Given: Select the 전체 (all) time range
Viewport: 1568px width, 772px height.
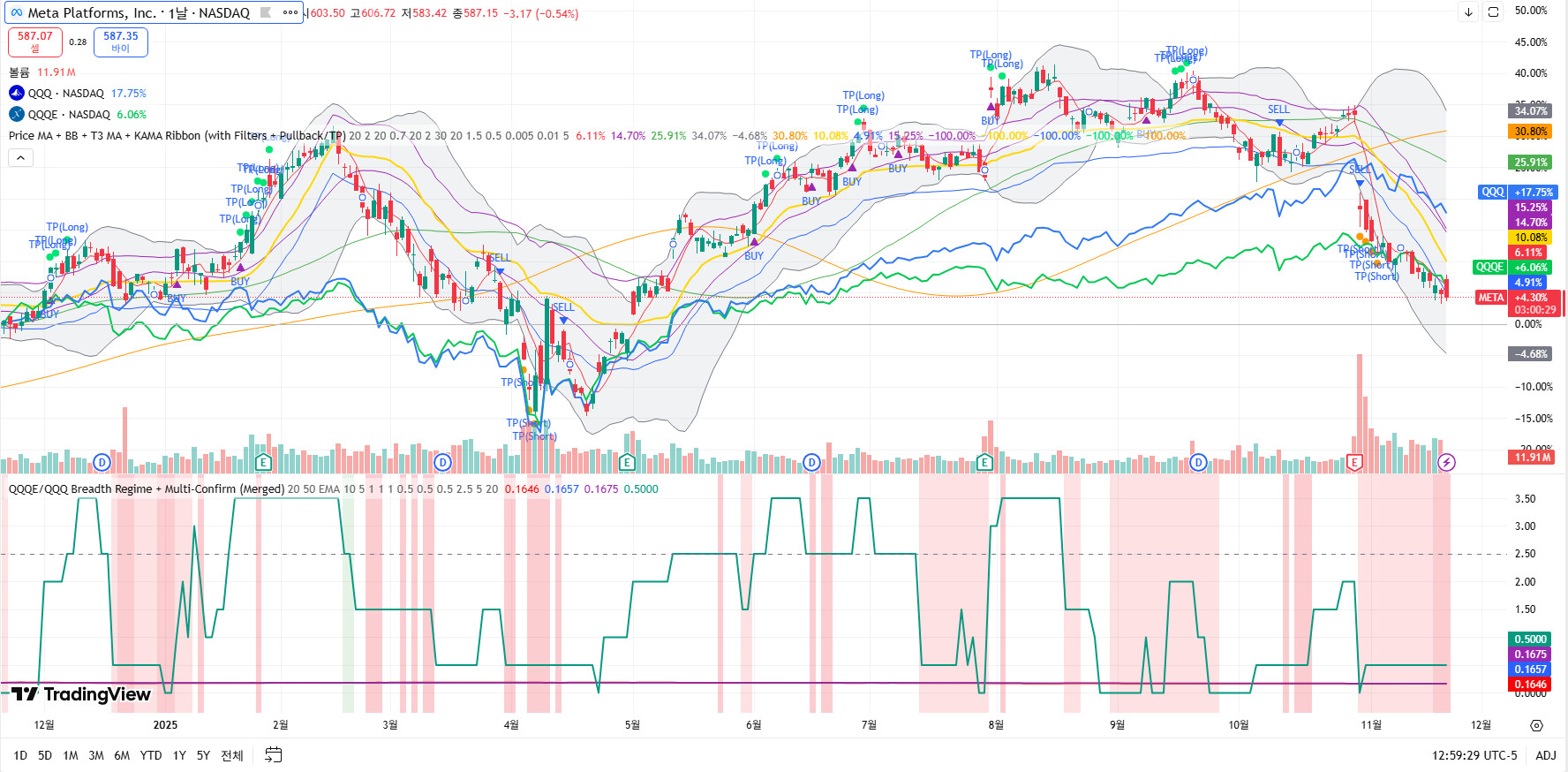Looking at the screenshot, I should pos(232,755).
